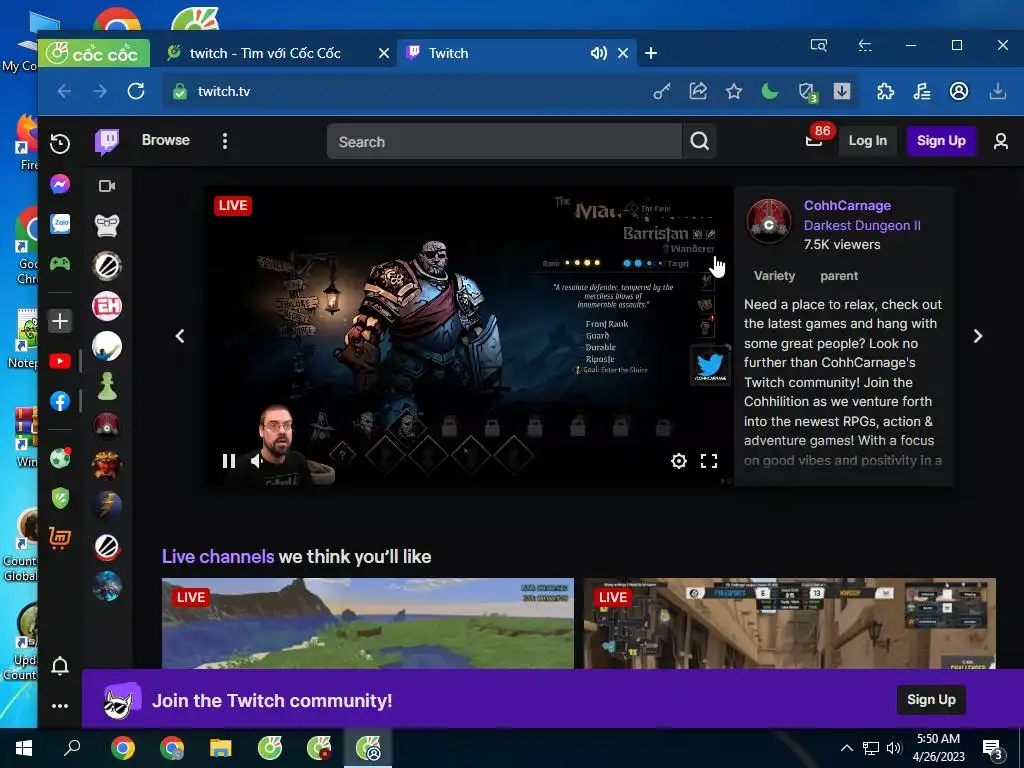This screenshot has height=768, width=1024.
Task: Mute the featured stream volume
Action: (x=257, y=461)
